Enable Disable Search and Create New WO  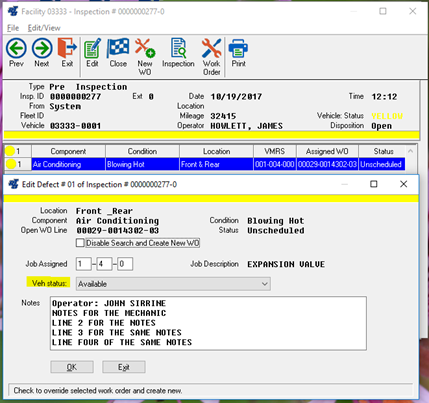(x=80, y=243)
